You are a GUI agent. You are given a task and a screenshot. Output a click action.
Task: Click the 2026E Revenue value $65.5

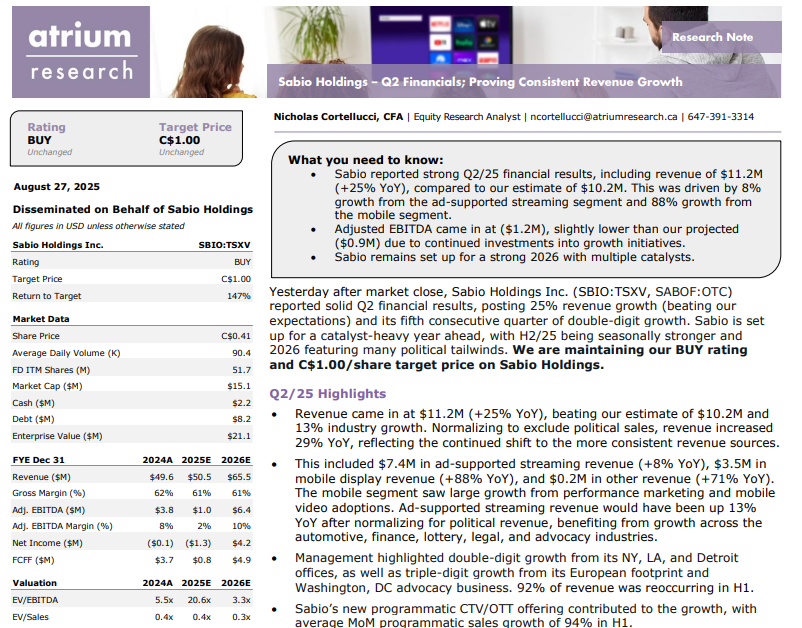pyautogui.click(x=239, y=477)
